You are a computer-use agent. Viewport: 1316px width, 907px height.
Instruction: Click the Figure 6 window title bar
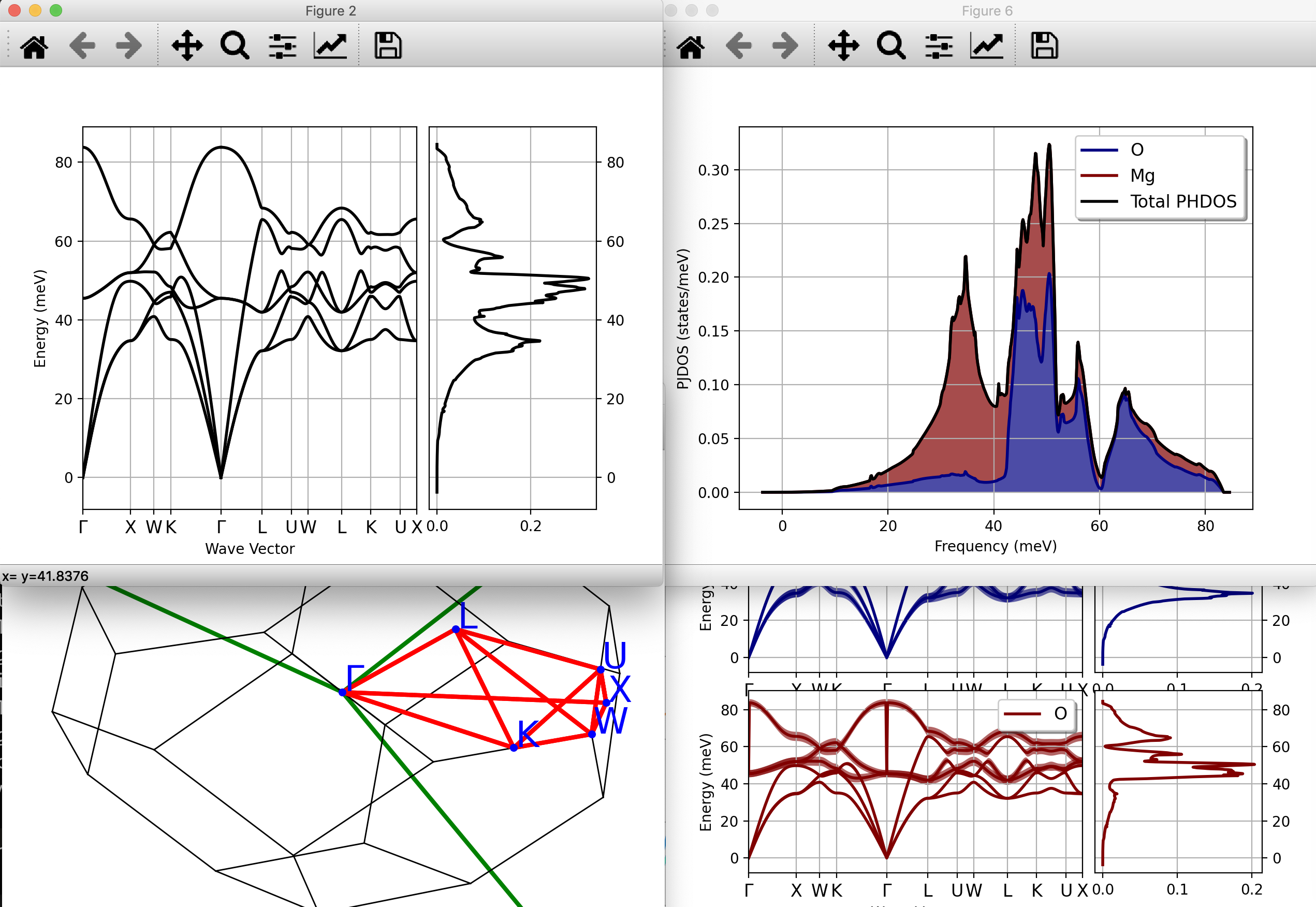coord(987,11)
